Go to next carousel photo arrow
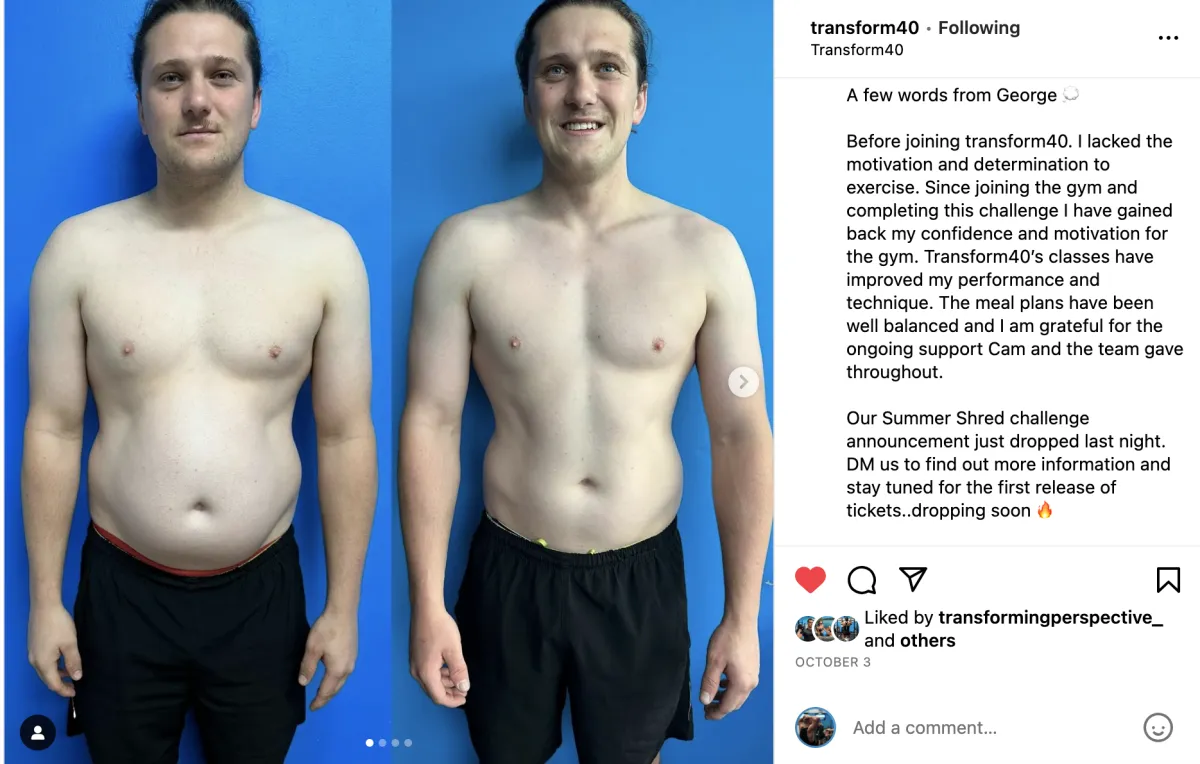The width and height of the screenshot is (1200, 764). click(x=743, y=382)
